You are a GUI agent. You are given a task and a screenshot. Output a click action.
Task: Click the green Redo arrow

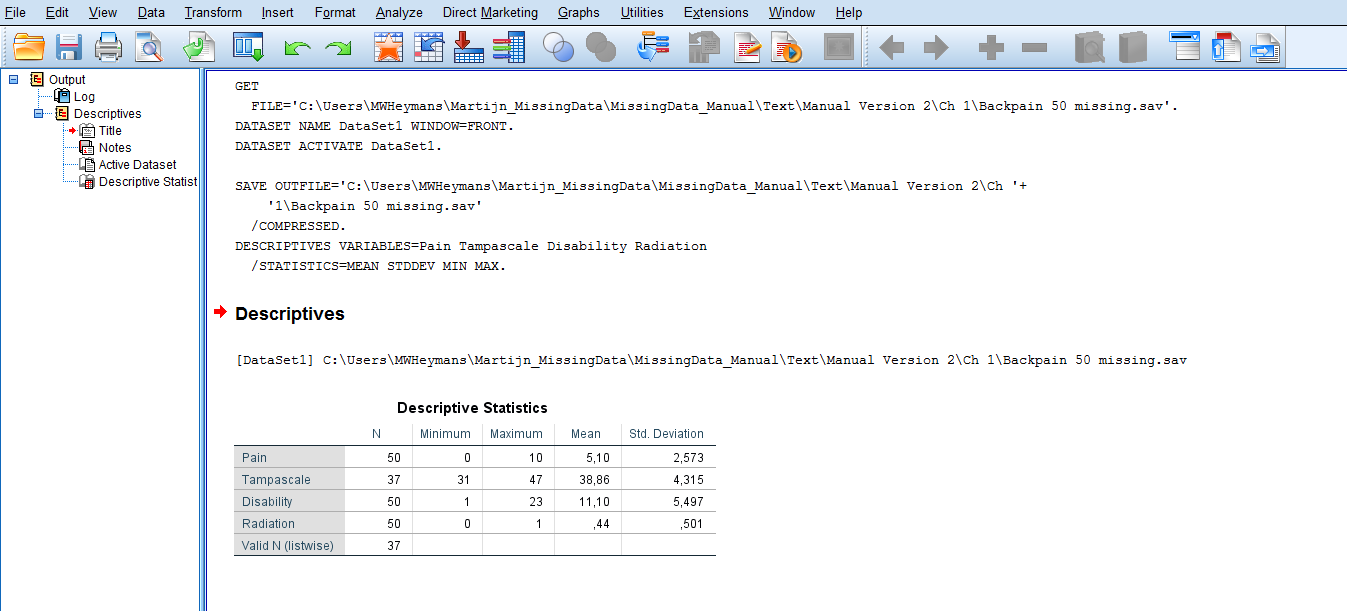point(338,48)
